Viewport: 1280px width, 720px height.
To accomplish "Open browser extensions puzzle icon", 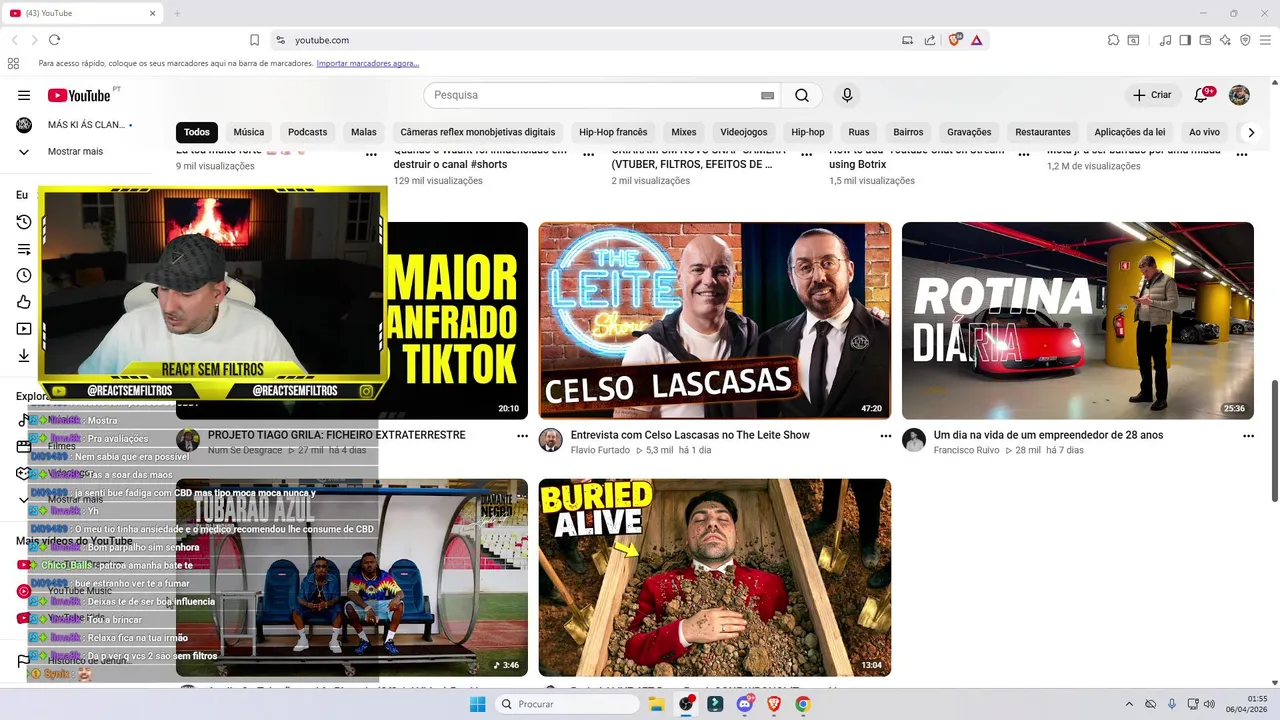I will point(1113,40).
